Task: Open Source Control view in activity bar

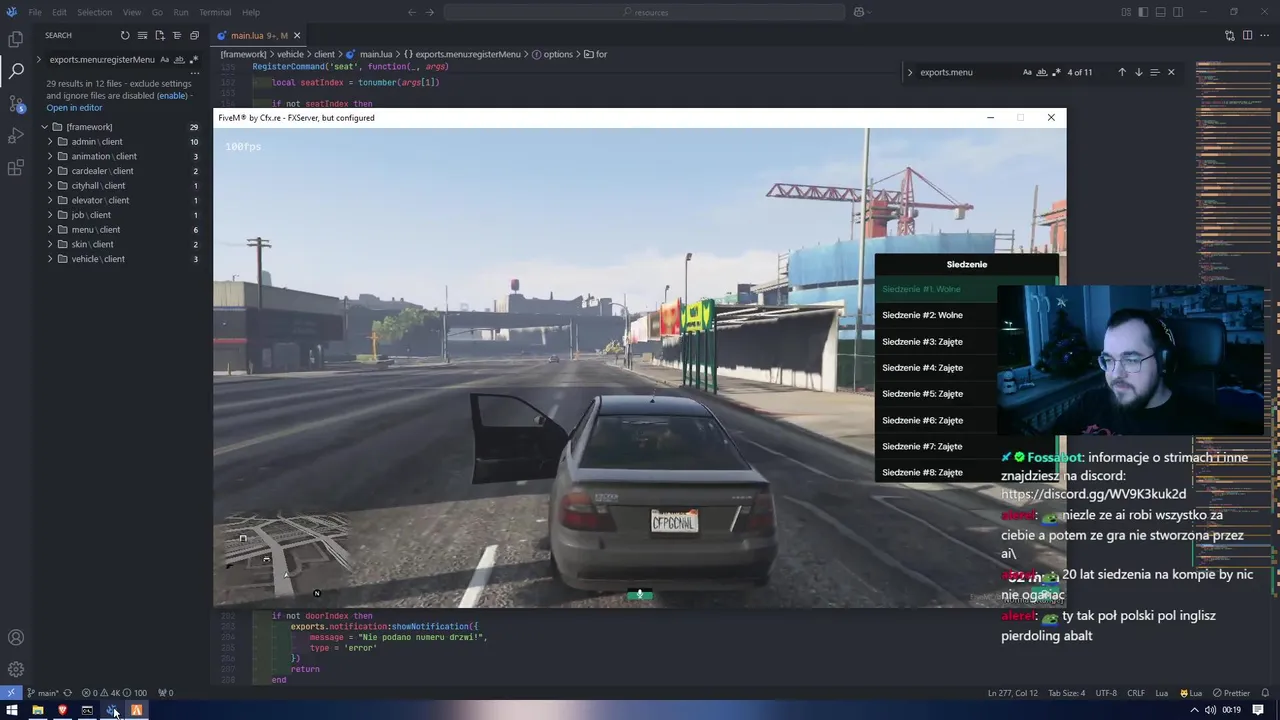Action: pyautogui.click(x=16, y=103)
